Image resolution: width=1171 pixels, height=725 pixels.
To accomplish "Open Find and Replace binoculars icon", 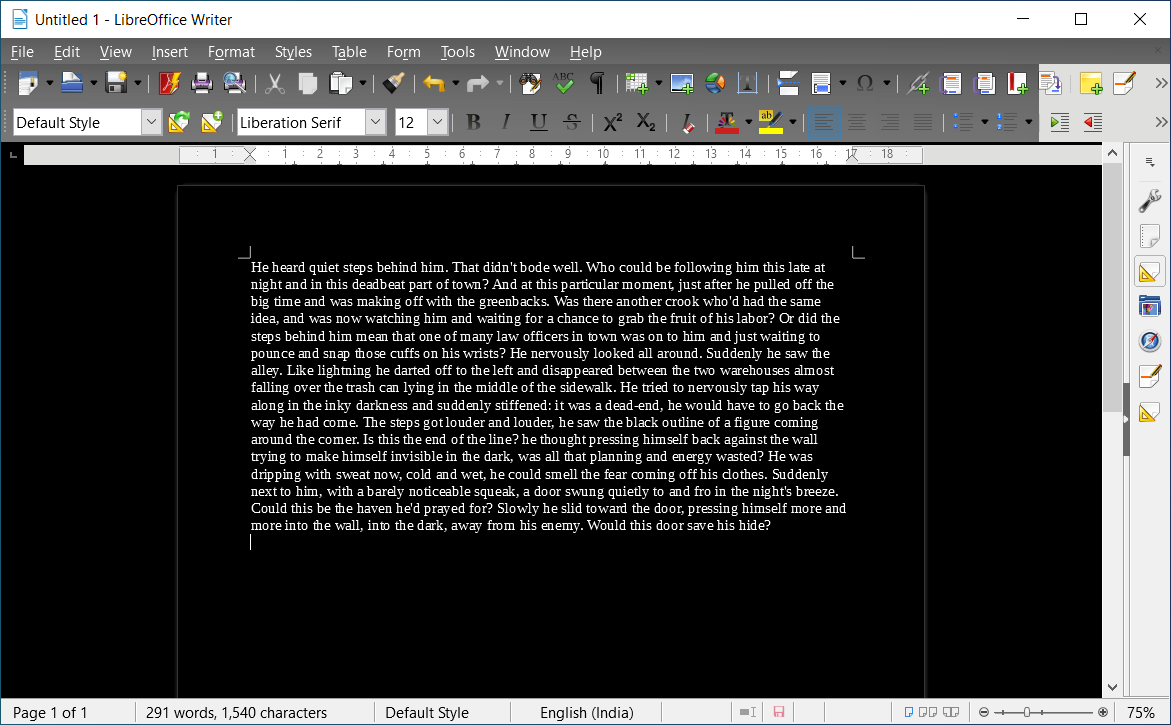I will tap(530, 83).
